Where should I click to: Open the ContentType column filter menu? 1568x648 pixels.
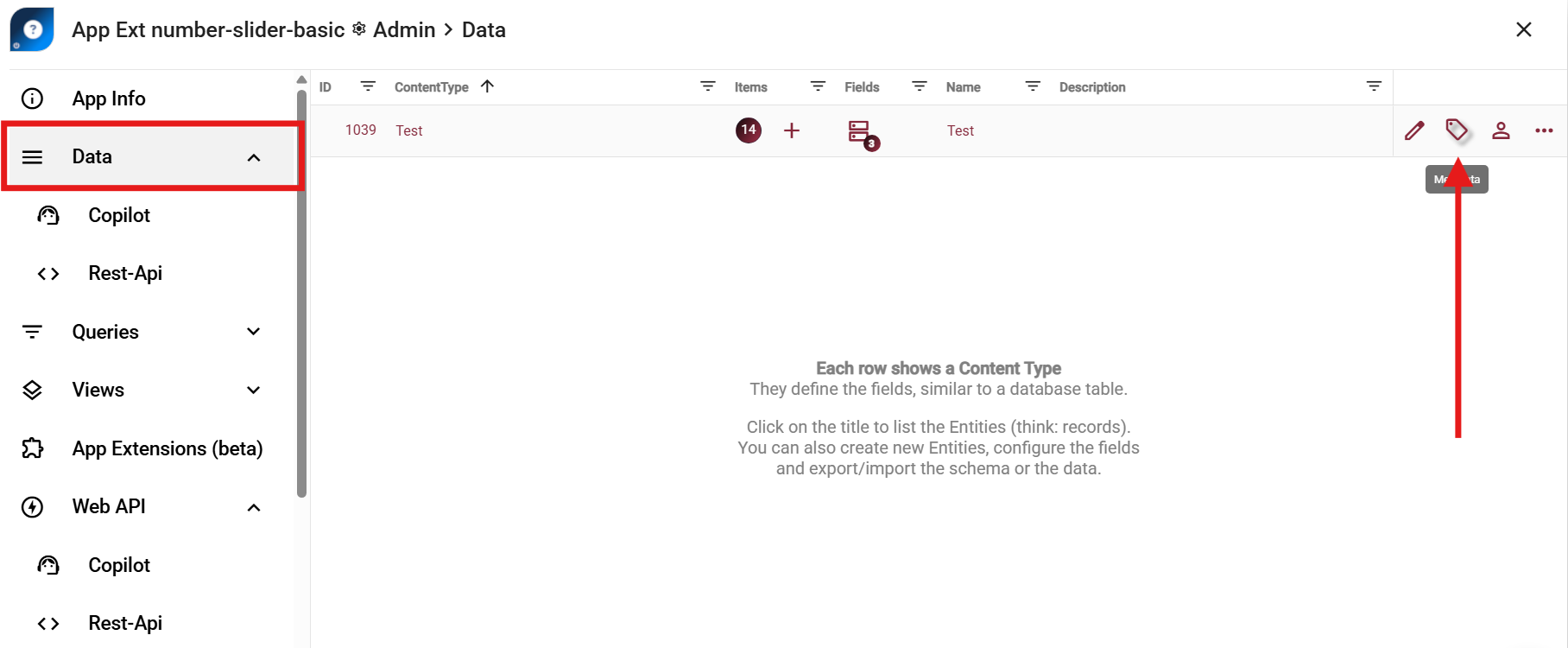pyautogui.click(x=708, y=86)
